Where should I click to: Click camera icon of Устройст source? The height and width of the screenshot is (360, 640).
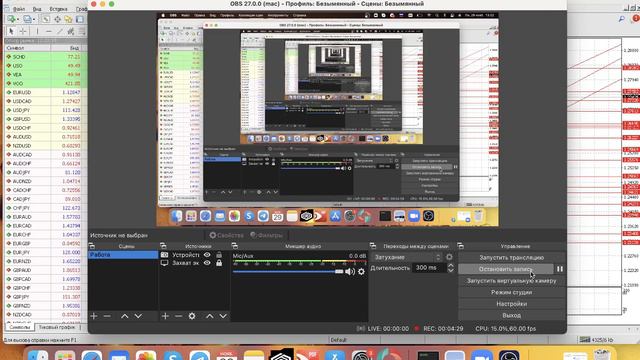coord(164,255)
